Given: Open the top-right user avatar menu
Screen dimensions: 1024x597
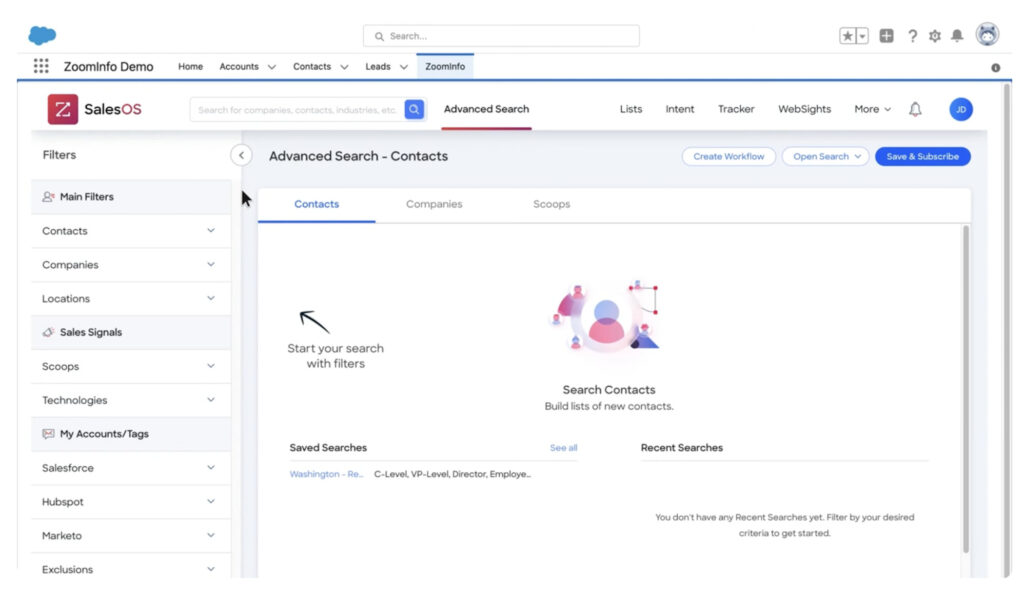Looking at the screenshot, I should point(986,33).
